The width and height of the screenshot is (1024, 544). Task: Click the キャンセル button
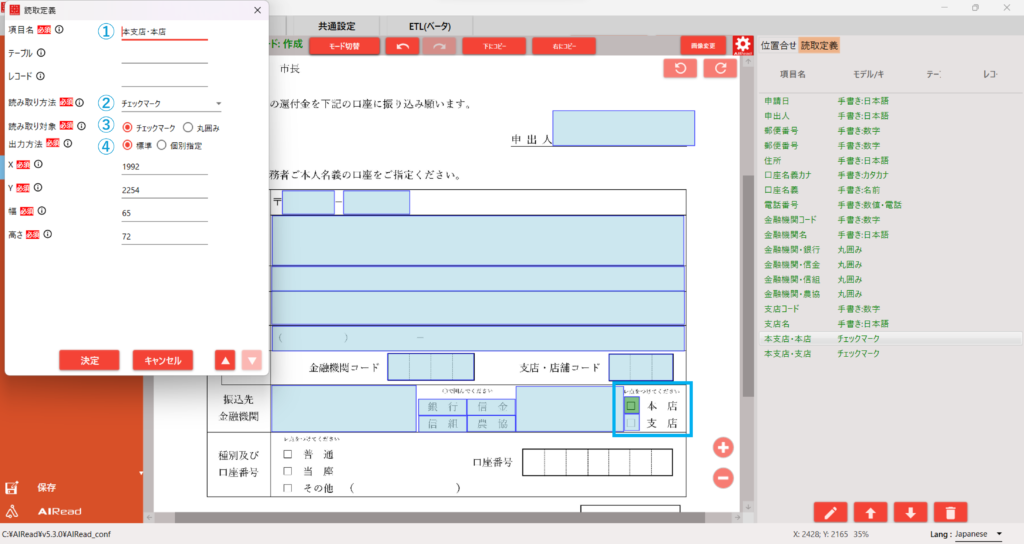pyautogui.click(x=162, y=360)
